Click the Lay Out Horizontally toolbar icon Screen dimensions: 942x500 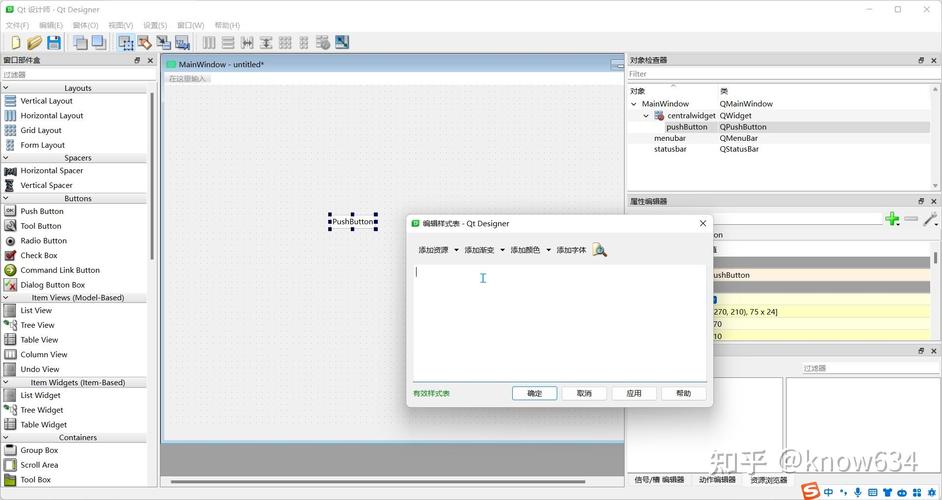click(x=209, y=43)
